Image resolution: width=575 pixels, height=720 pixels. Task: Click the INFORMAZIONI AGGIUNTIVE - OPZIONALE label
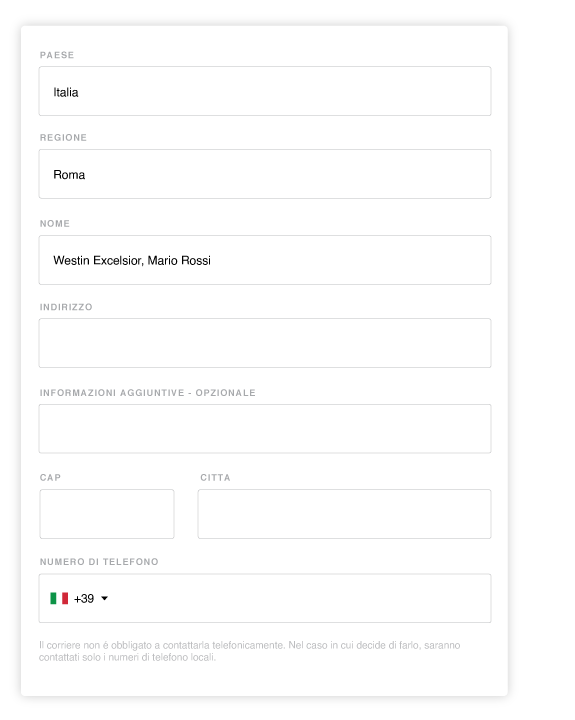point(147,393)
